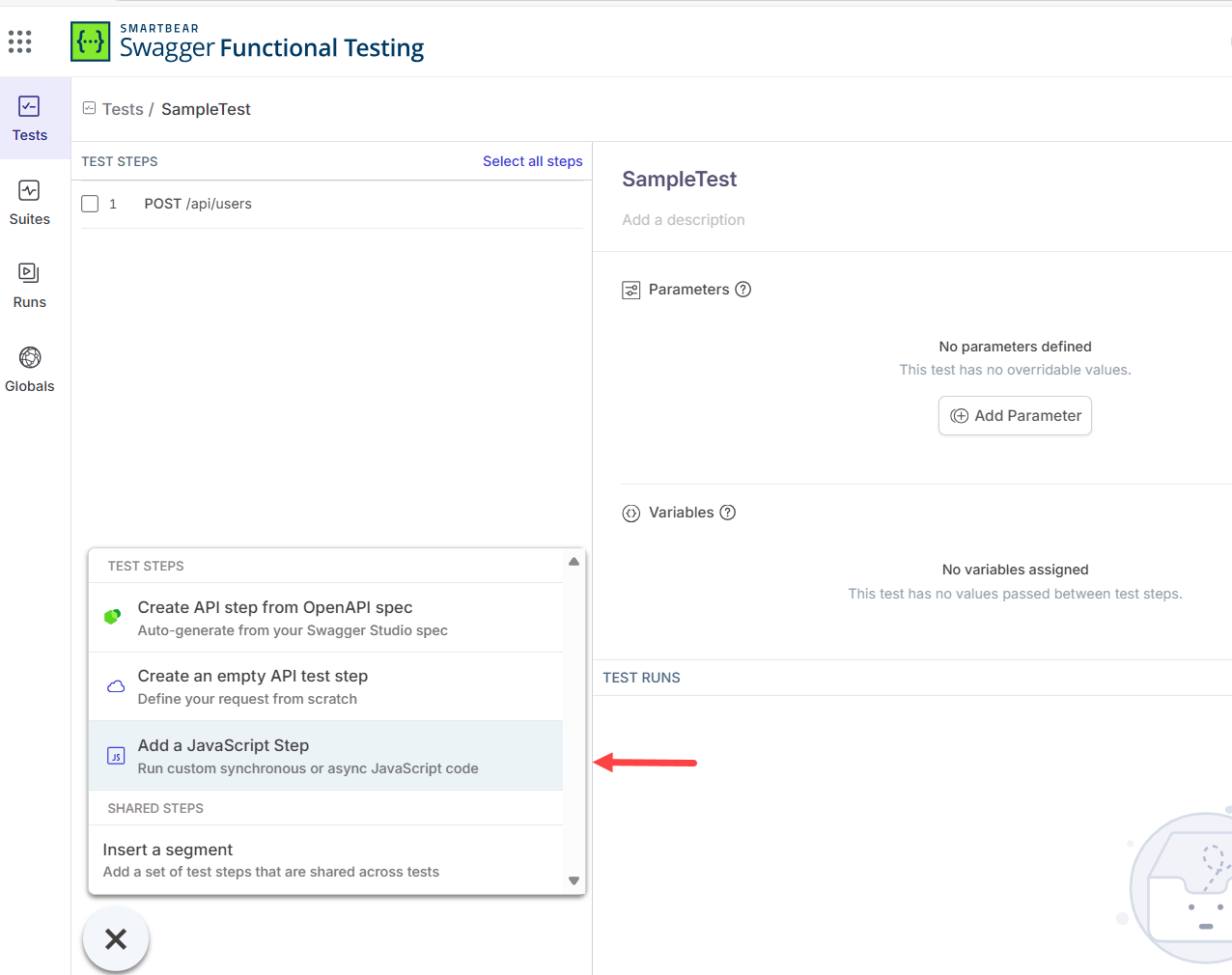Image resolution: width=1232 pixels, height=975 pixels.
Task: Select all steps using the link
Action: [532, 161]
